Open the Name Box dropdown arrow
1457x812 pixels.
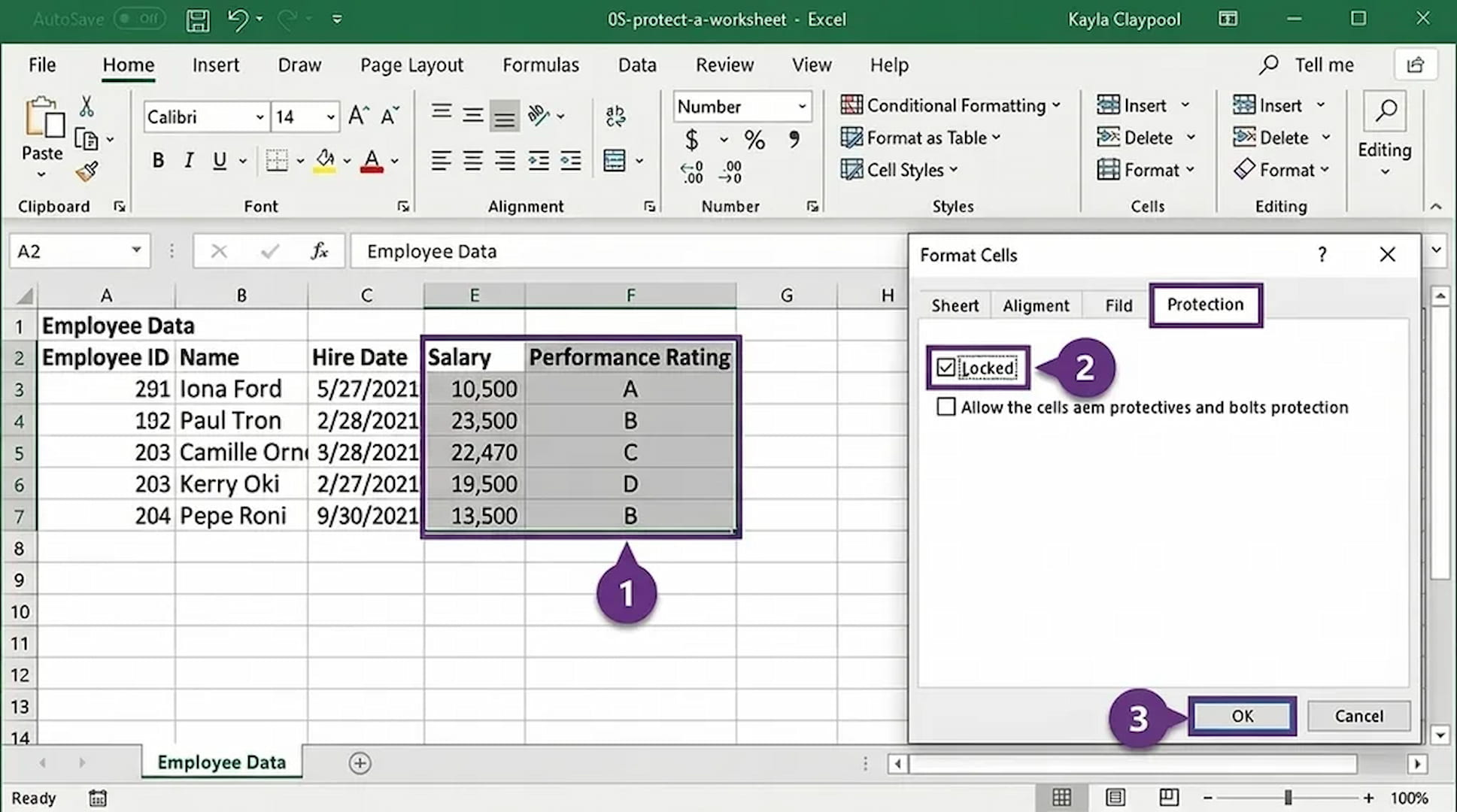(x=136, y=250)
